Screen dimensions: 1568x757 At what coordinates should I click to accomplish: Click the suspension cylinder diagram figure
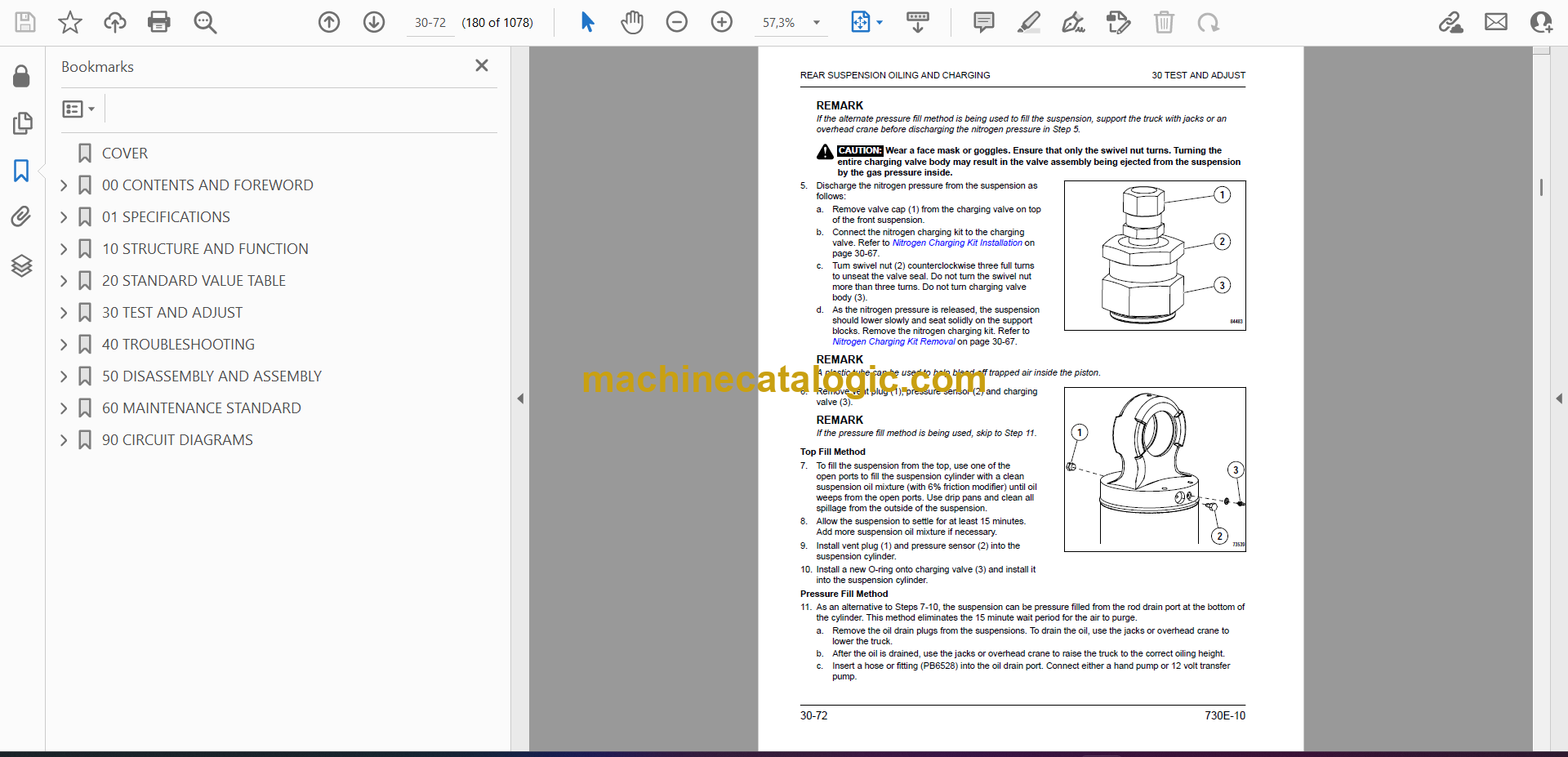click(1155, 470)
